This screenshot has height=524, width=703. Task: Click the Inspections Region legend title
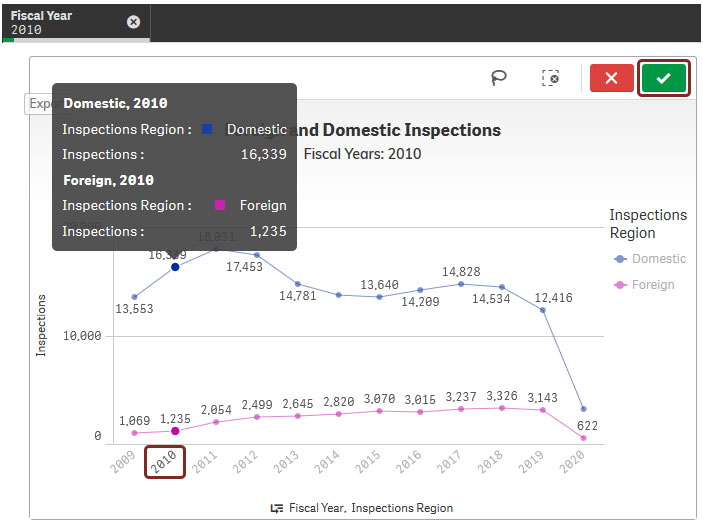coord(648,224)
